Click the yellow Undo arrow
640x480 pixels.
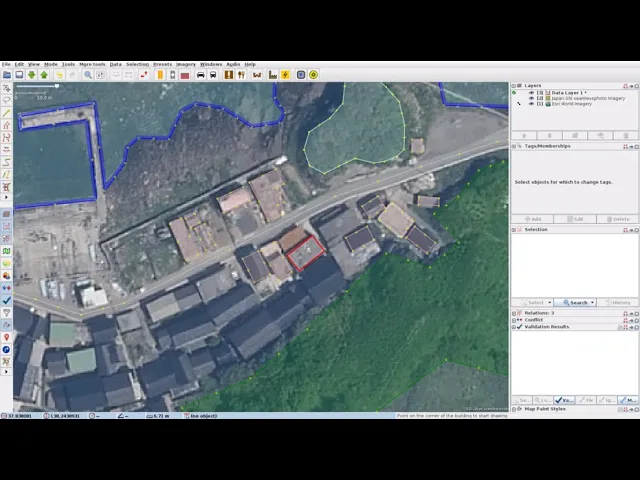[60, 75]
